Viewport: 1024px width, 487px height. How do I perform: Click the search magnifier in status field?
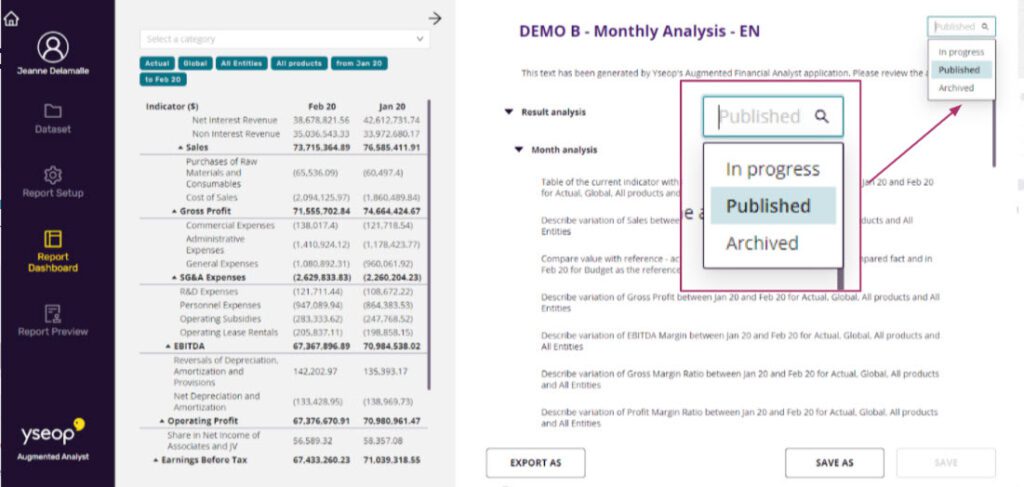[985, 27]
